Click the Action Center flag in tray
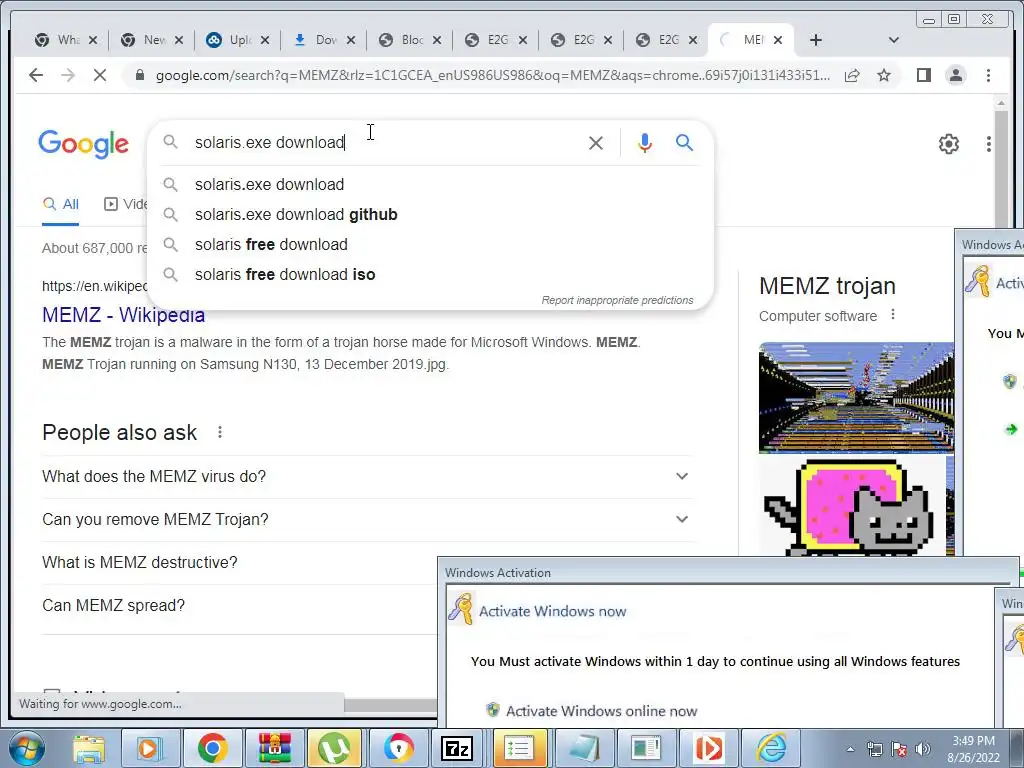 (899, 749)
